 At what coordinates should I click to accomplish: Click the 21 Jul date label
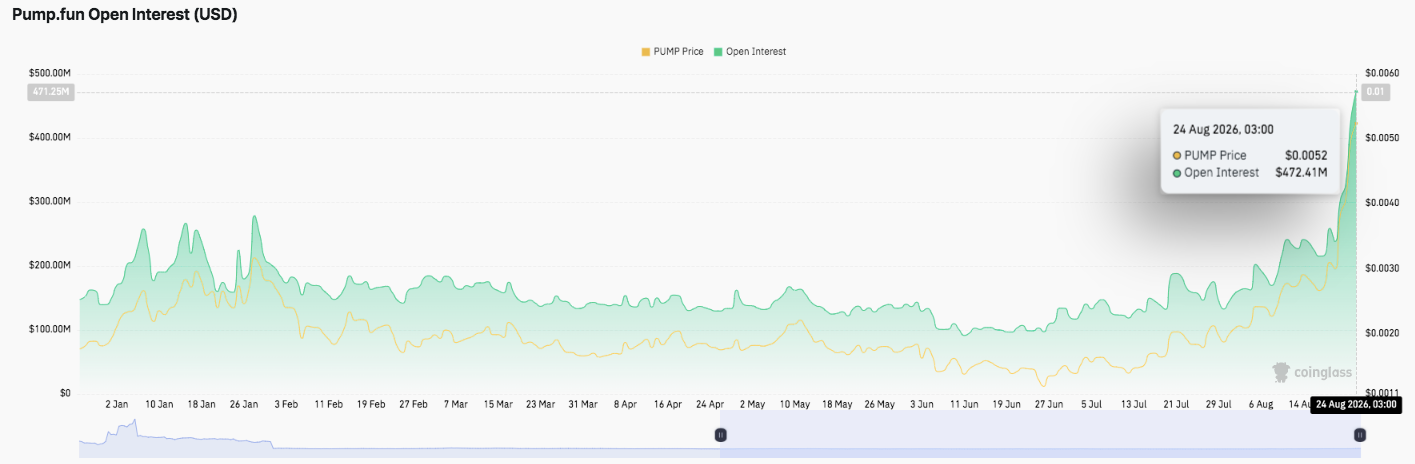click(1176, 405)
